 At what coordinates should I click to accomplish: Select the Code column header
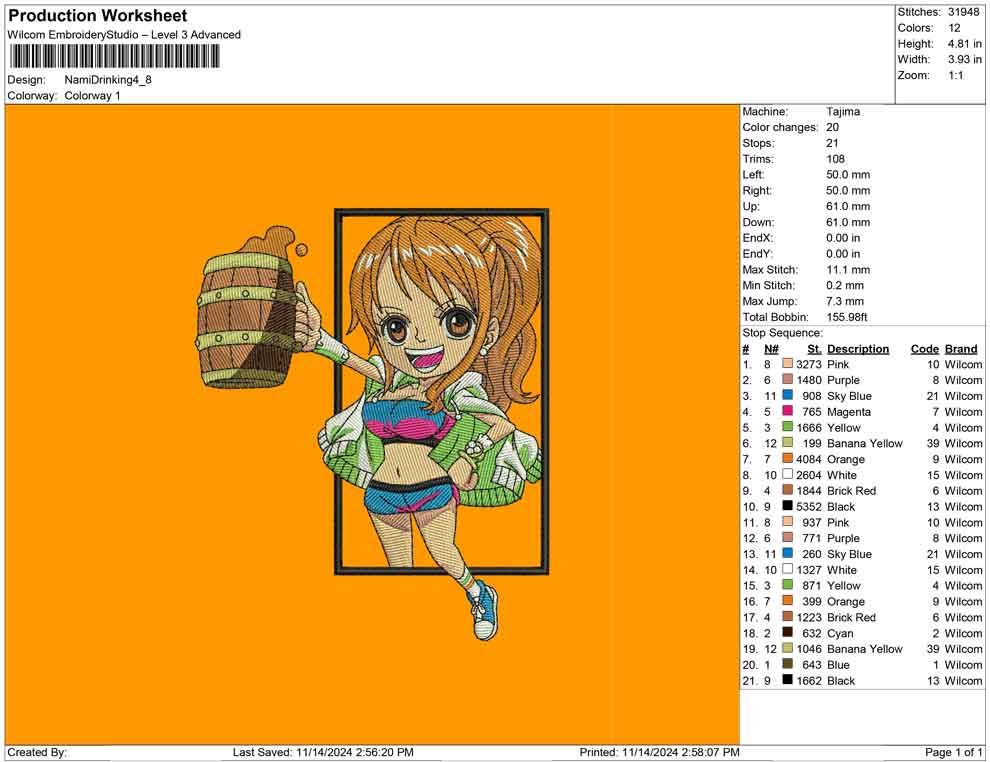click(x=925, y=348)
